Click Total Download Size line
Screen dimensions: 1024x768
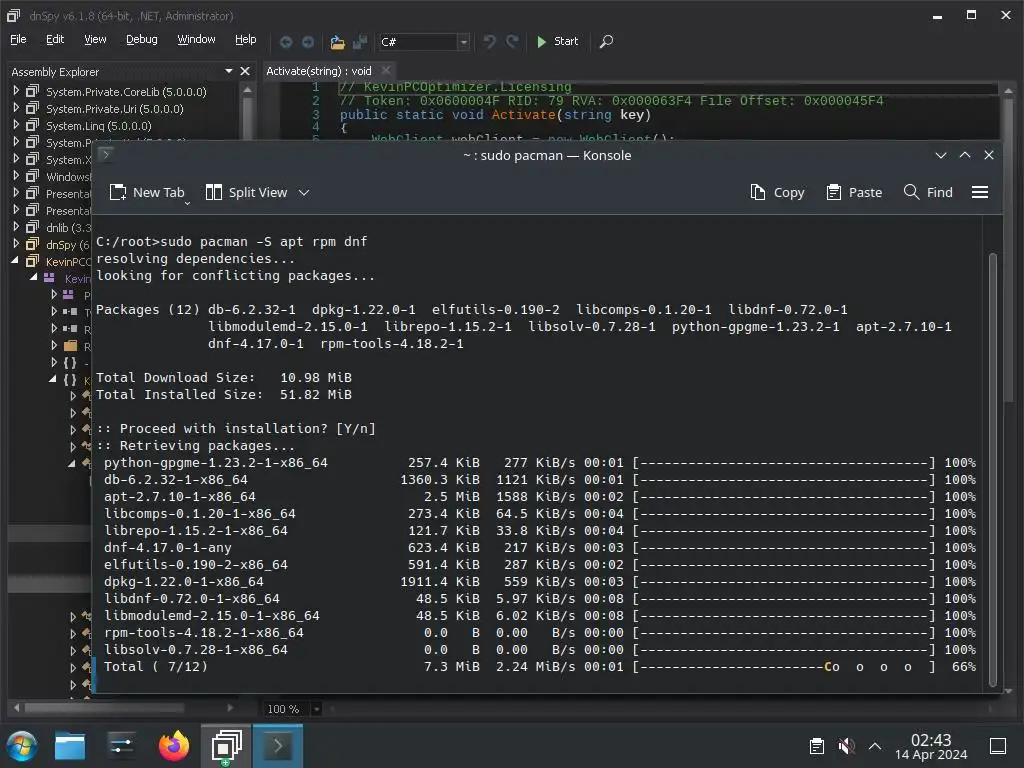pyautogui.click(x=224, y=378)
